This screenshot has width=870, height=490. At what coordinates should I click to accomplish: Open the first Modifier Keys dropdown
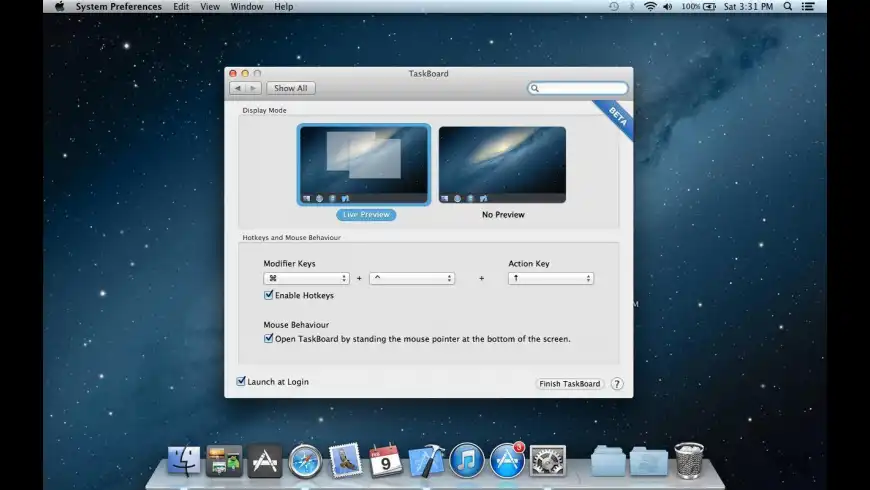(306, 278)
